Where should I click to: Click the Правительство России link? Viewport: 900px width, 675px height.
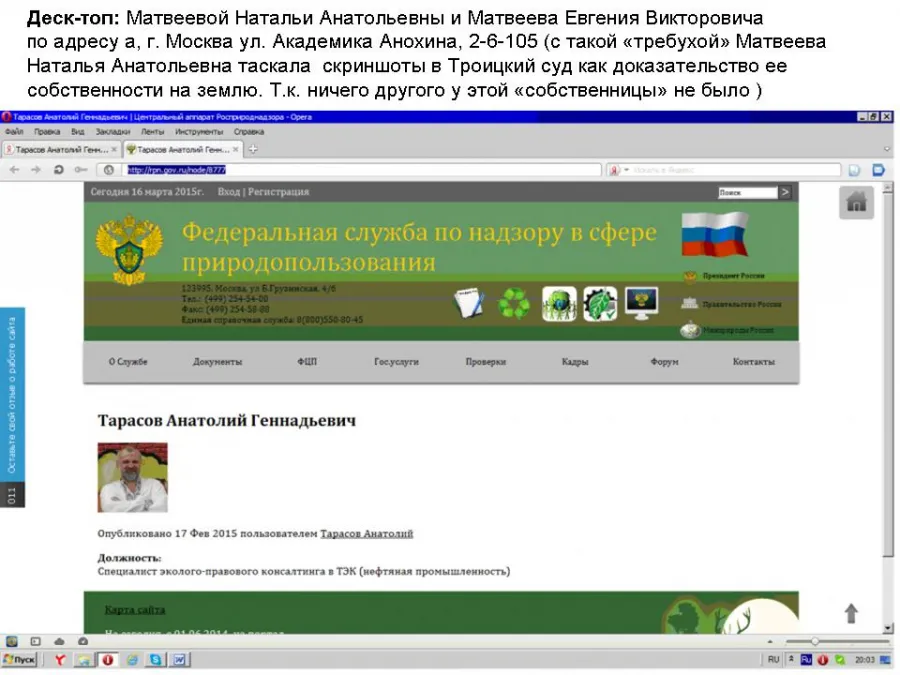[742, 304]
